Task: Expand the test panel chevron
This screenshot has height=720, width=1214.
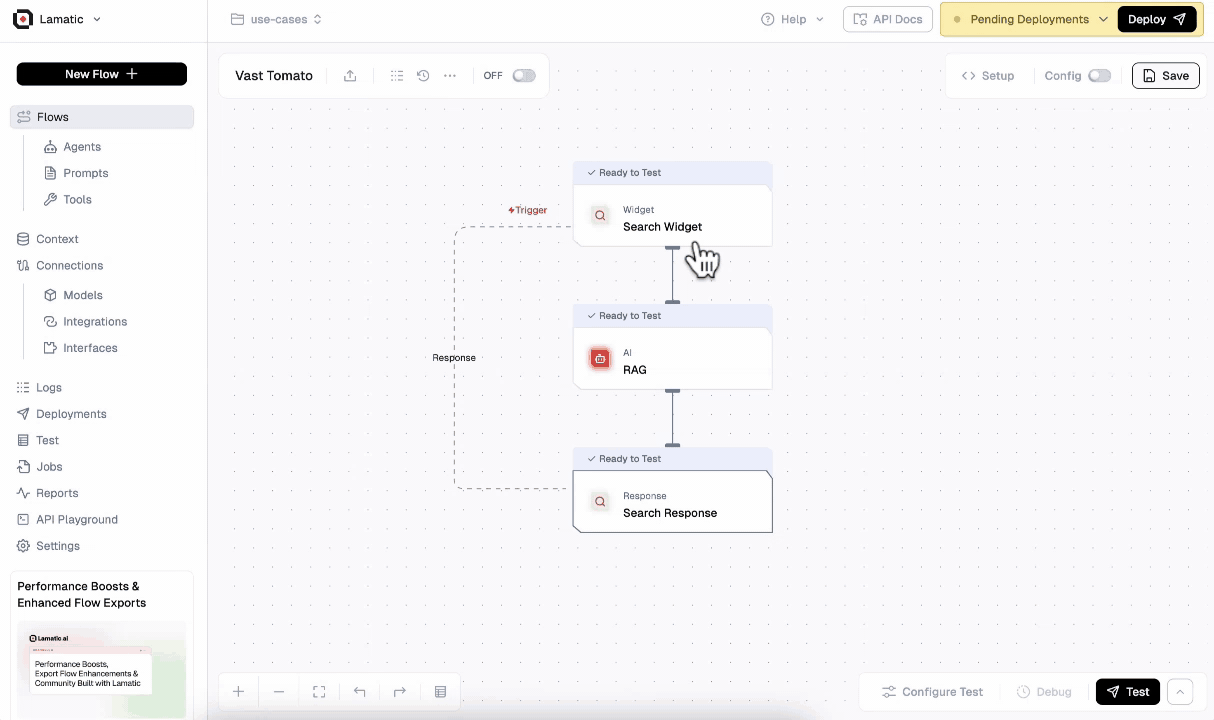Action: click(1180, 692)
